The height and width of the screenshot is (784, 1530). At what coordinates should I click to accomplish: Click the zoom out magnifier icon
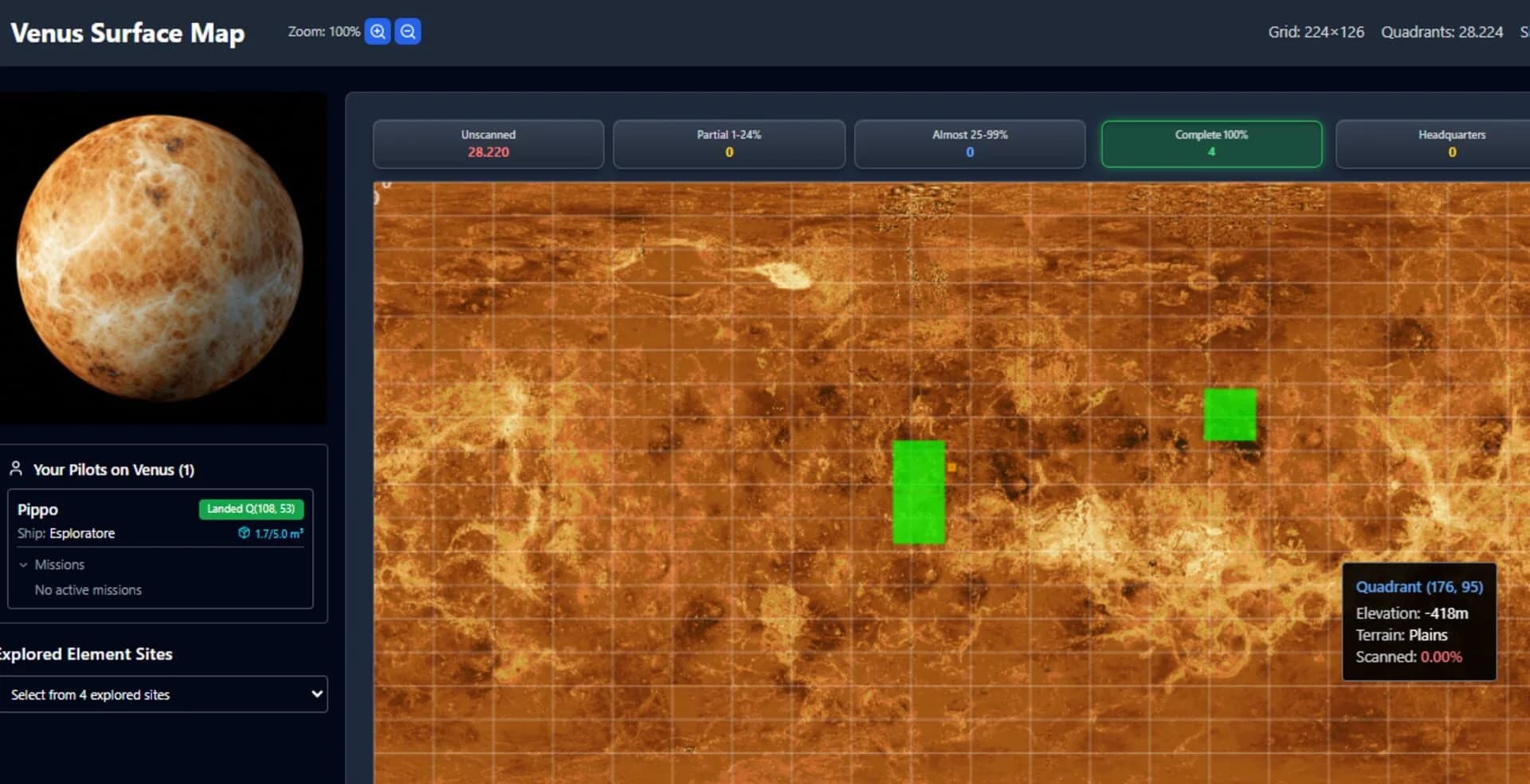tap(407, 31)
